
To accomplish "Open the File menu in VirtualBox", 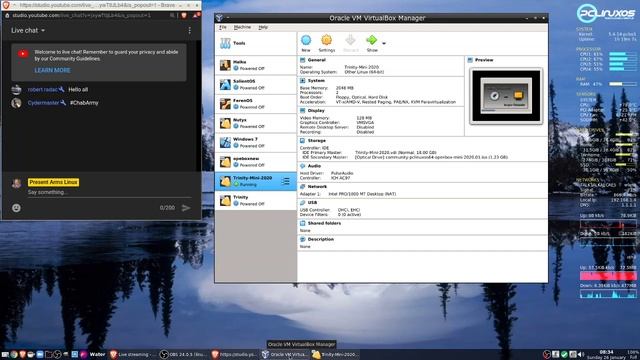I will [x=222, y=27].
